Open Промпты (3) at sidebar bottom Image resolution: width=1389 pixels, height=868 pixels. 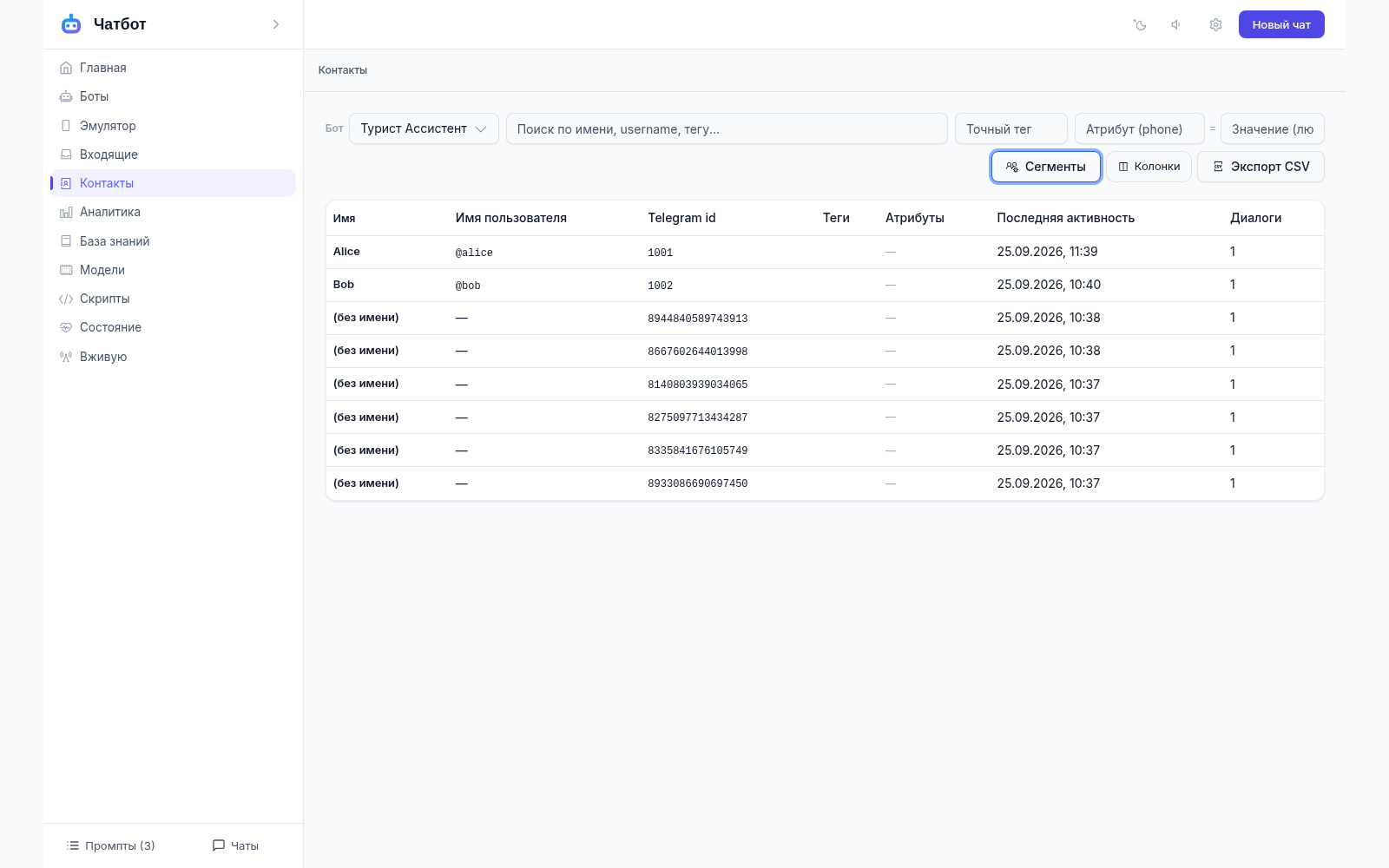click(x=111, y=845)
